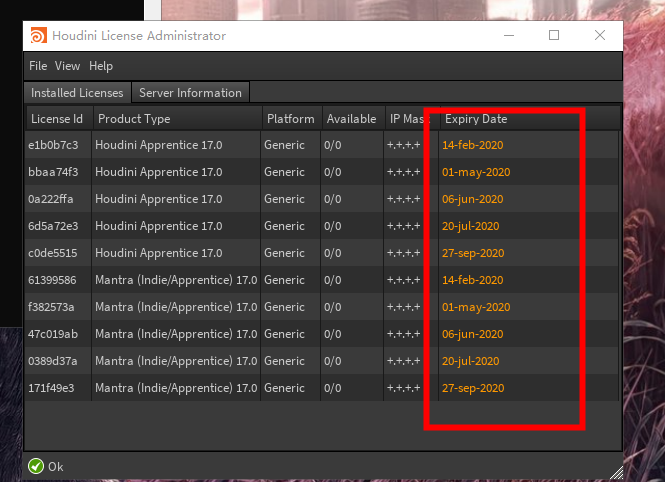Select license row 47c019ab
The image size is (665, 482).
[322, 334]
